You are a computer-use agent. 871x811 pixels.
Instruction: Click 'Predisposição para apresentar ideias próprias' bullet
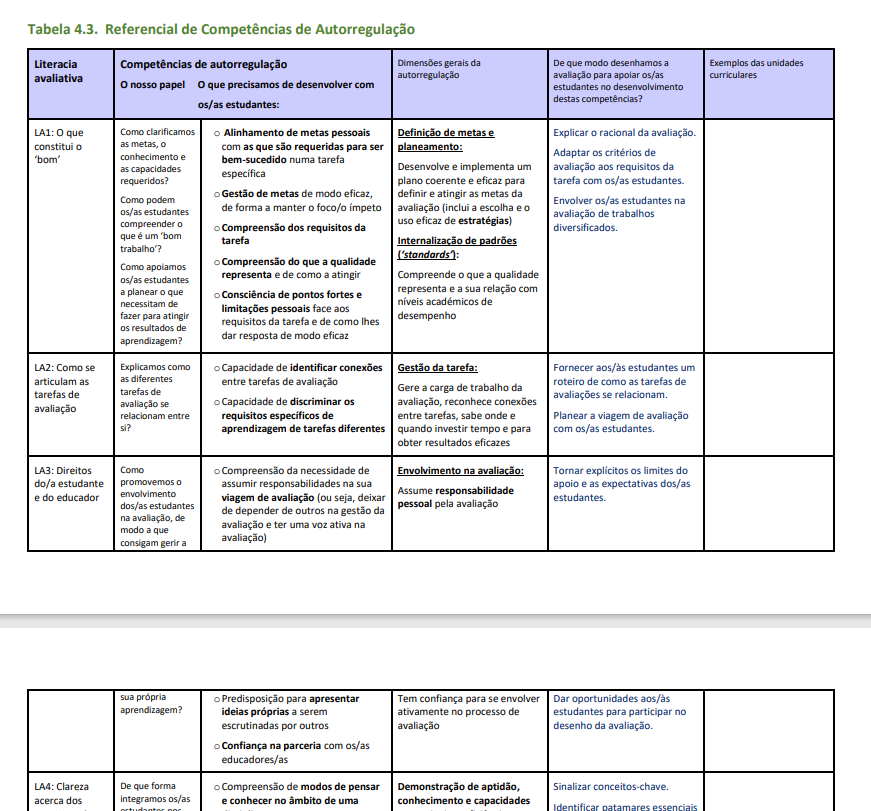(x=287, y=712)
